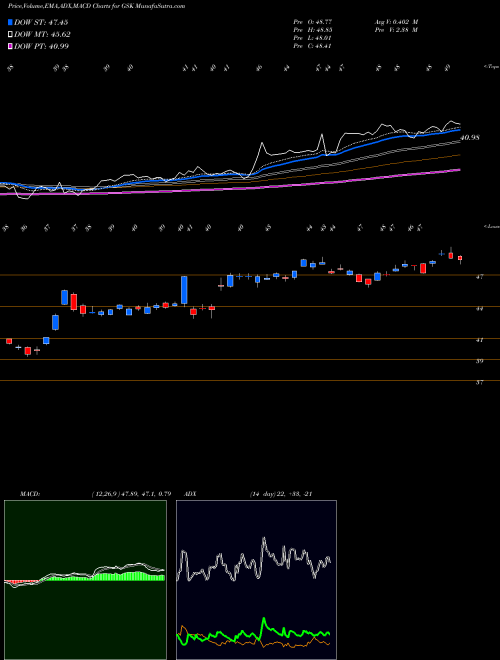This screenshot has height=660, width=500.
Task: Click the 39 price axis label
Action: (479, 361)
